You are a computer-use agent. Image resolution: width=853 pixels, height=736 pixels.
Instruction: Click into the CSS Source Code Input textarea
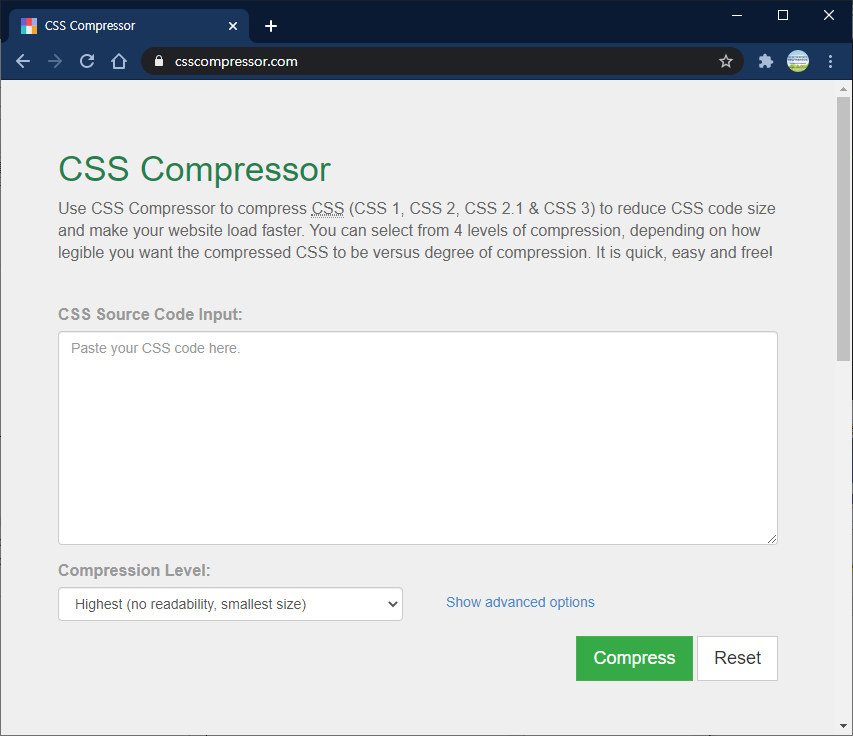(x=418, y=438)
